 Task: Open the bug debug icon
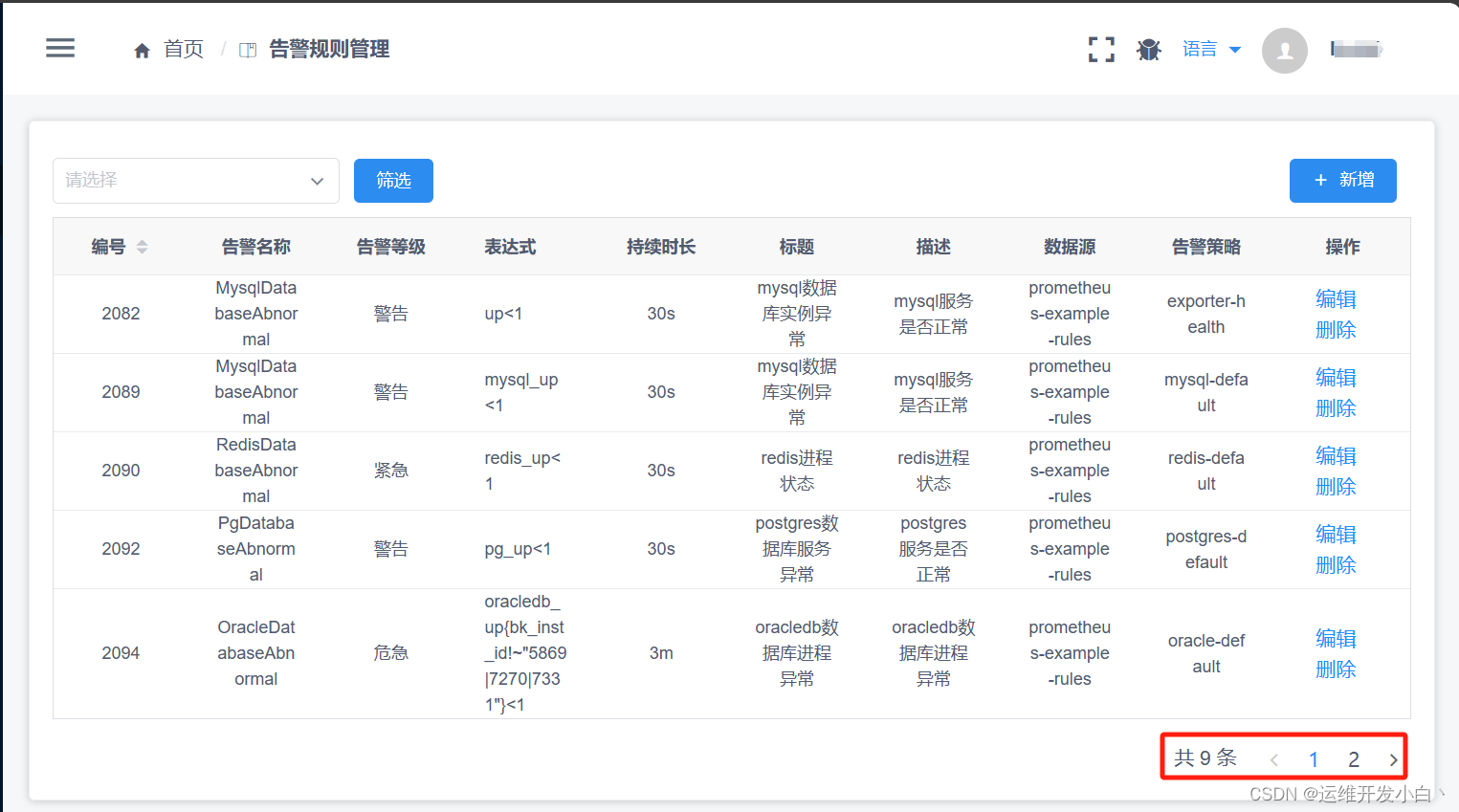point(1149,50)
